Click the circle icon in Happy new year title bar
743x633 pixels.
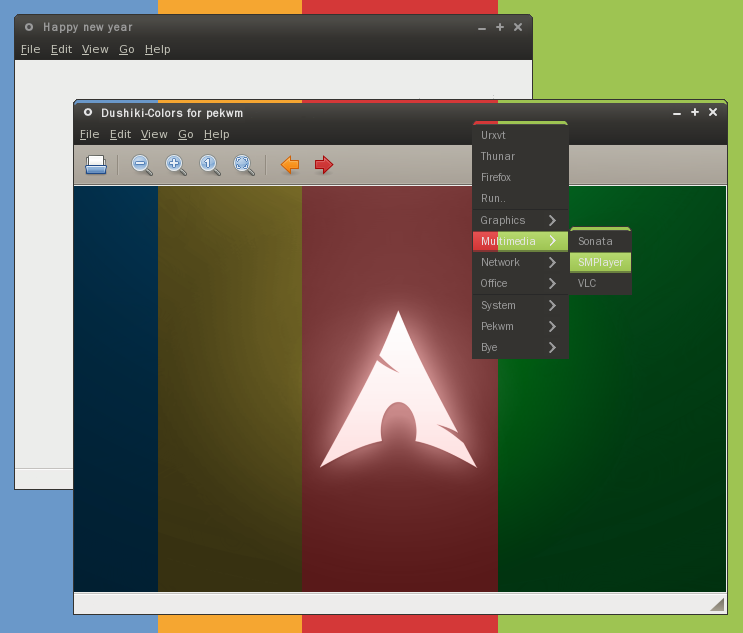click(29, 27)
